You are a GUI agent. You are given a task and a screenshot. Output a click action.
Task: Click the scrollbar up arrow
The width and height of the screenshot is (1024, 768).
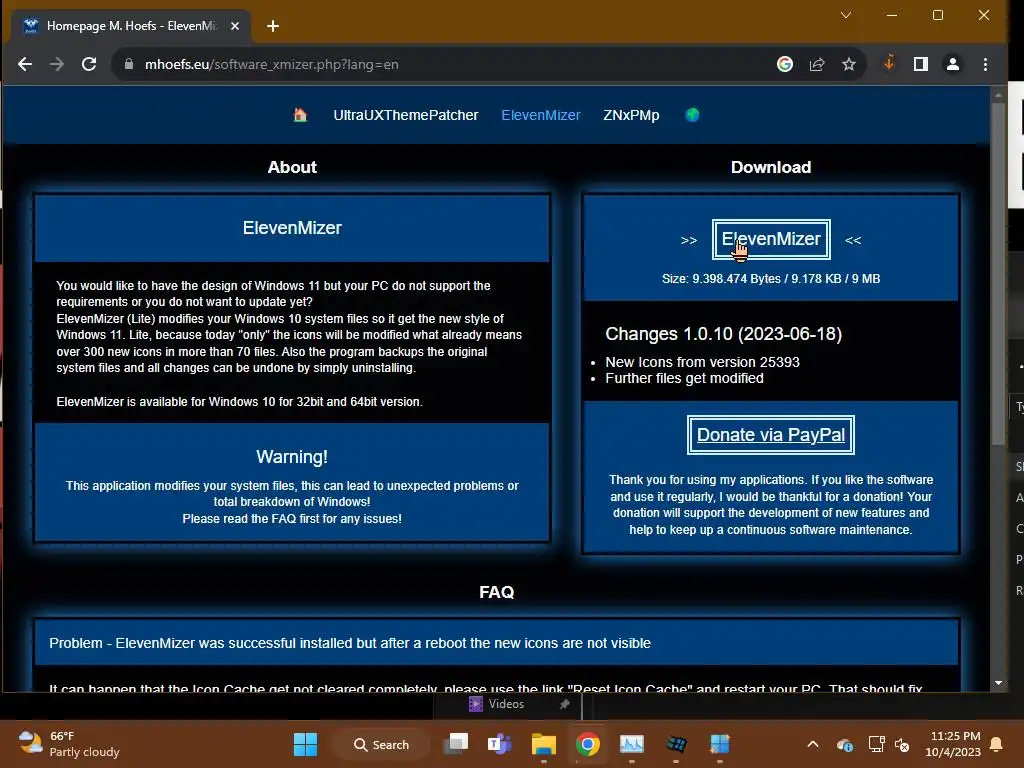point(998,95)
